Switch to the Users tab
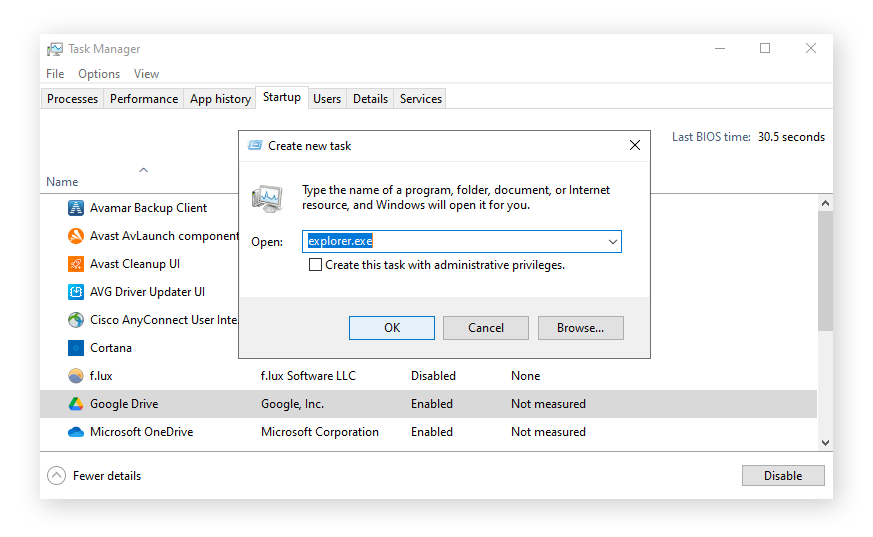 tap(327, 98)
